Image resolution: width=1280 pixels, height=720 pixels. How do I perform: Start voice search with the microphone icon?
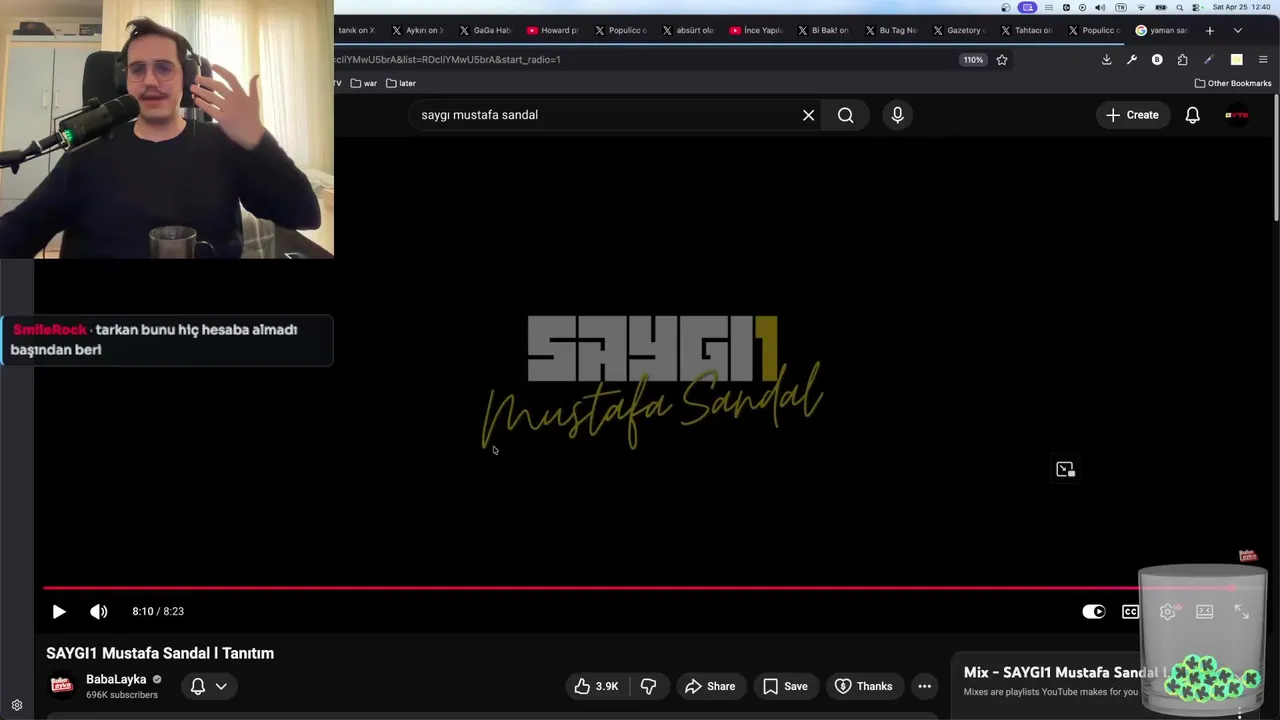click(x=897, y=115)
